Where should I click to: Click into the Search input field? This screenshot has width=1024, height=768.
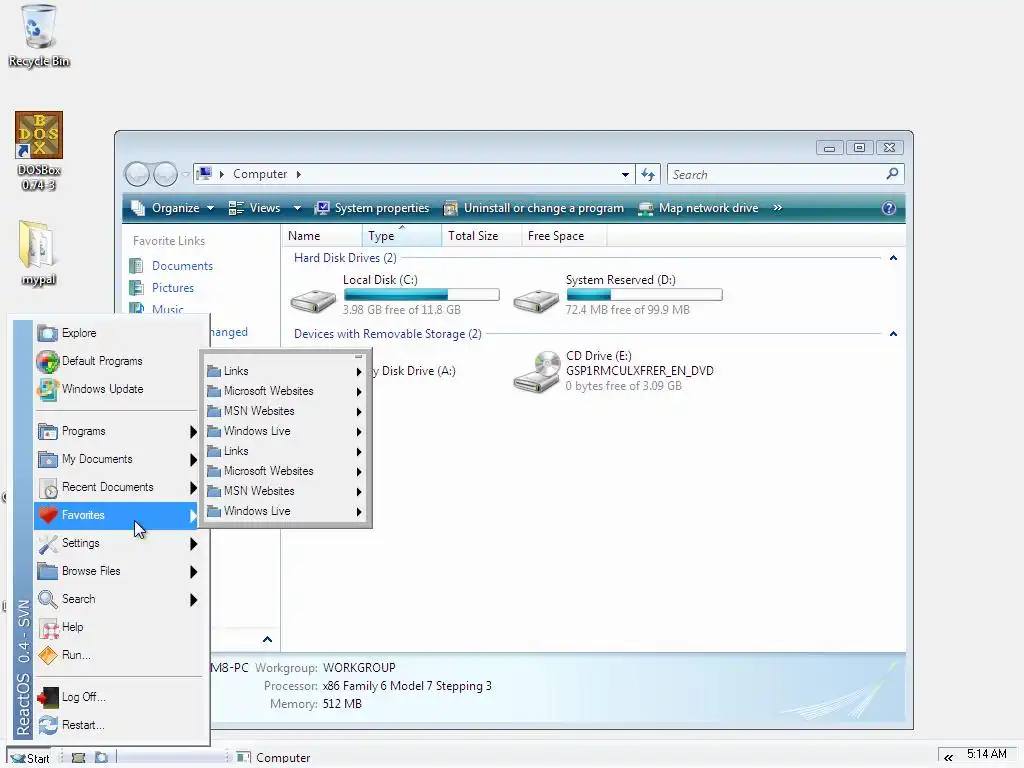point(775,174)
